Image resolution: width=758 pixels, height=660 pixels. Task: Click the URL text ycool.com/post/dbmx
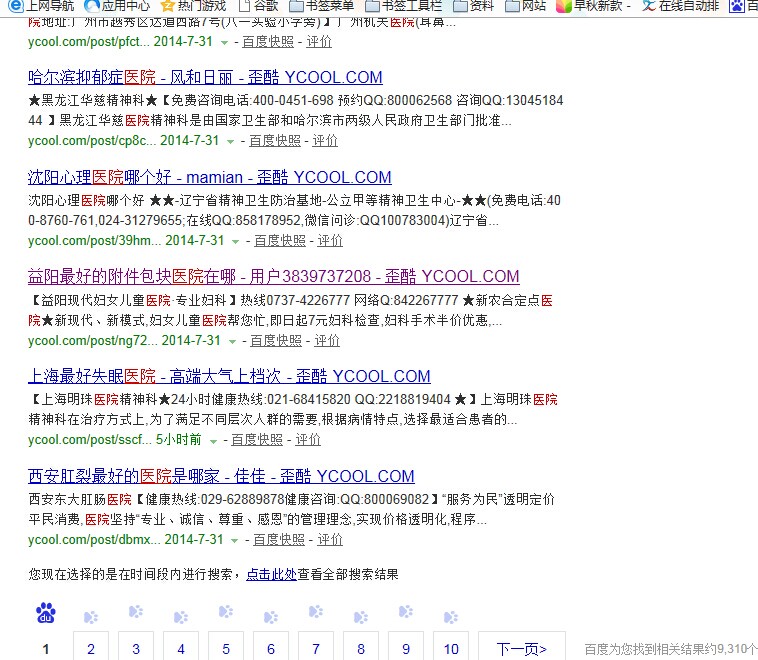click(94, 540)
